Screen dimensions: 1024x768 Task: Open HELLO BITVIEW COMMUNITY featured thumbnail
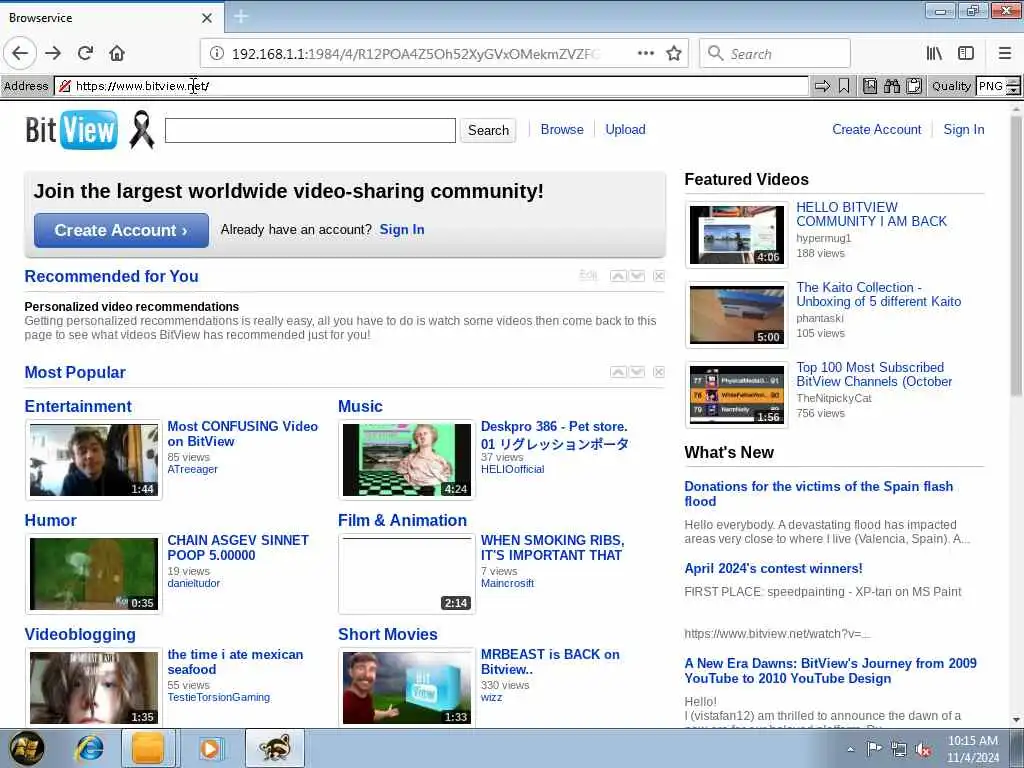click(737, 235)
